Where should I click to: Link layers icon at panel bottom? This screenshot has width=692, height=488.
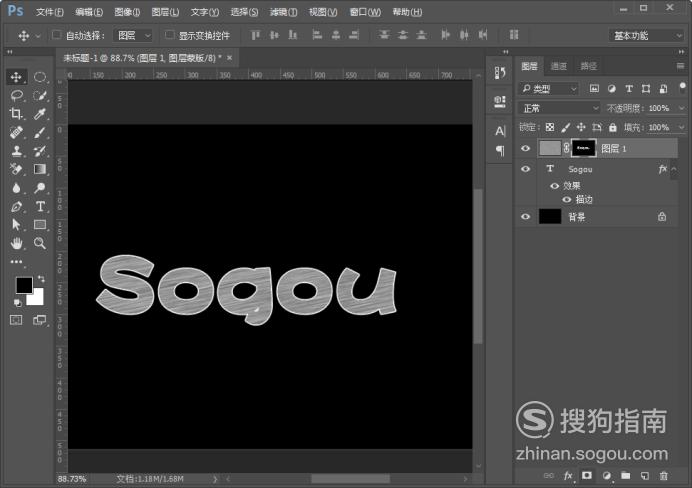549,476
